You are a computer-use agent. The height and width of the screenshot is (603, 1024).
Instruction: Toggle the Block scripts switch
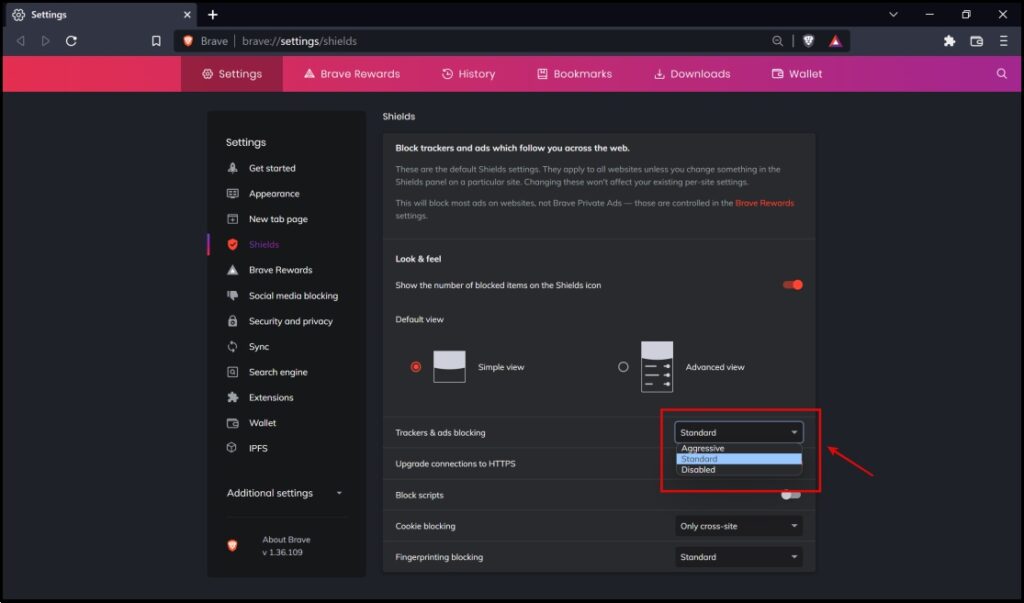point(791,495)
